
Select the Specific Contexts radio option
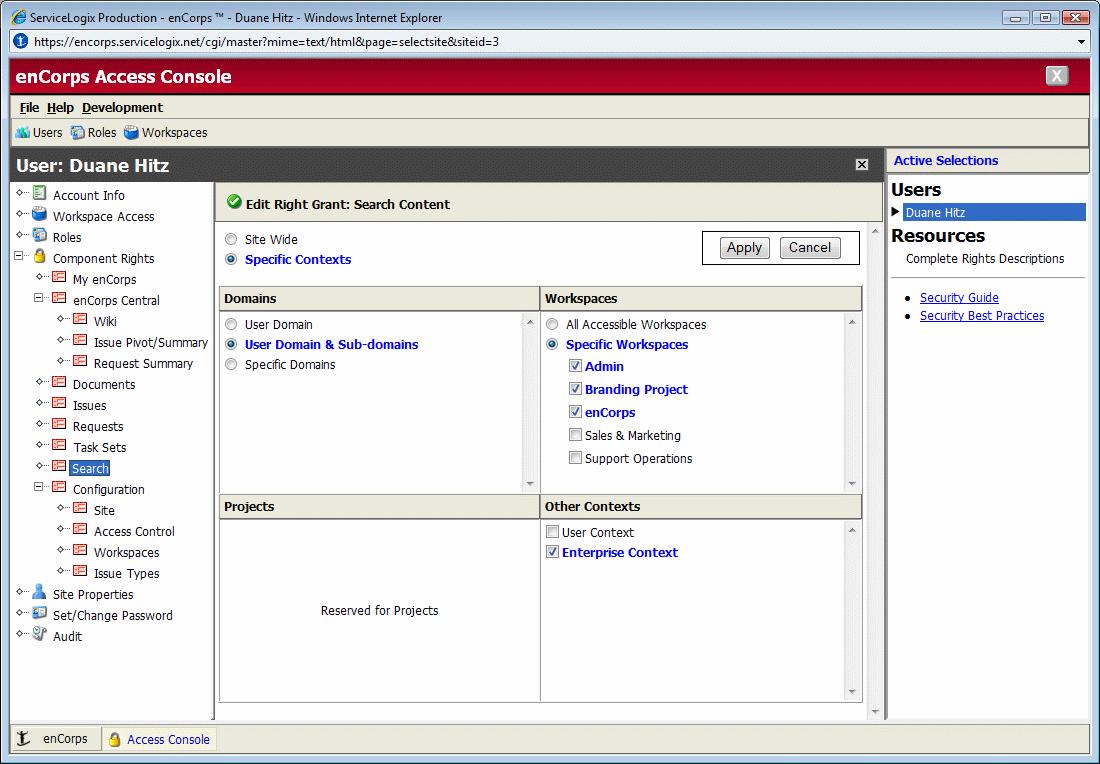point(231,260)
